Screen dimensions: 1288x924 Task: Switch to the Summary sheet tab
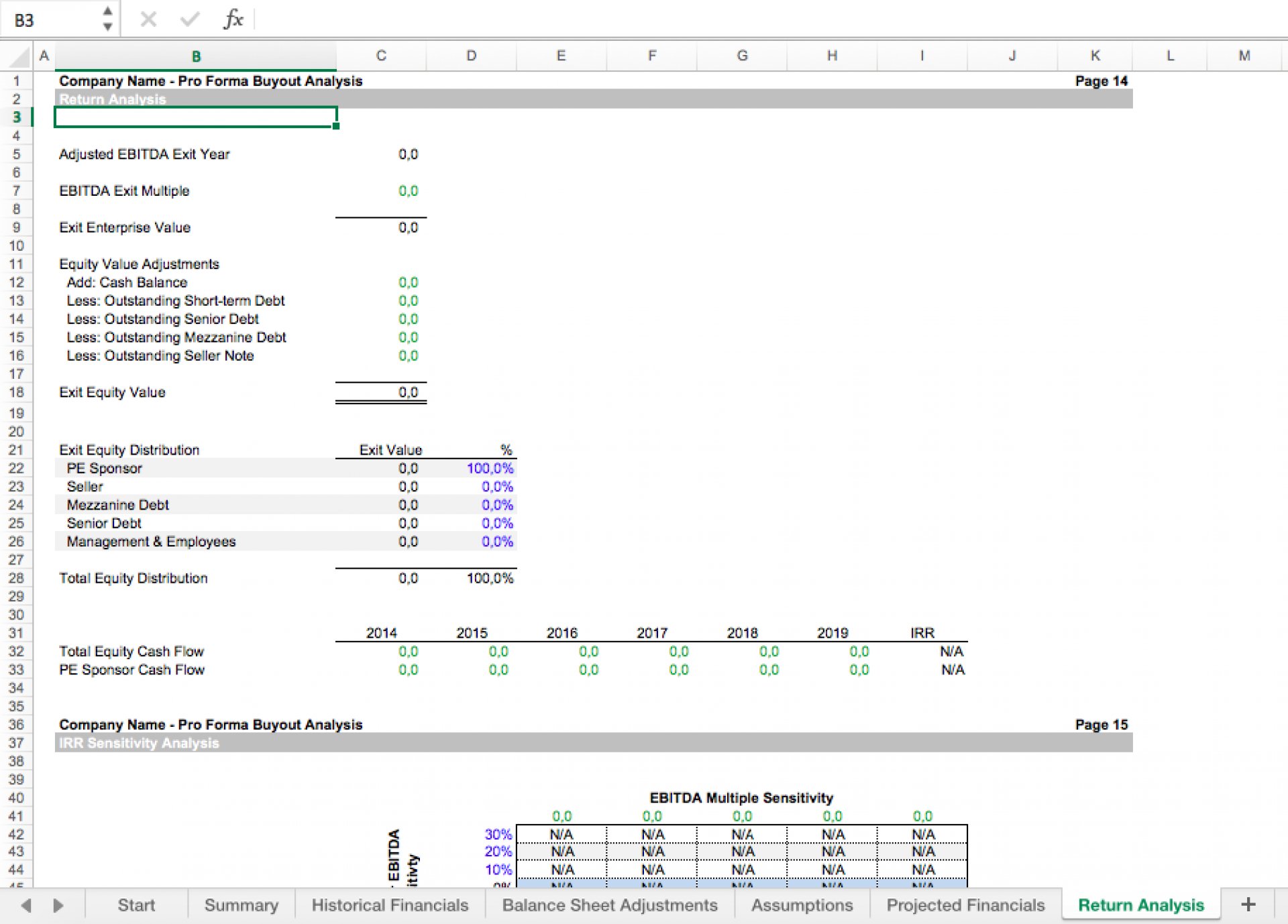click(x=241, y=905)
